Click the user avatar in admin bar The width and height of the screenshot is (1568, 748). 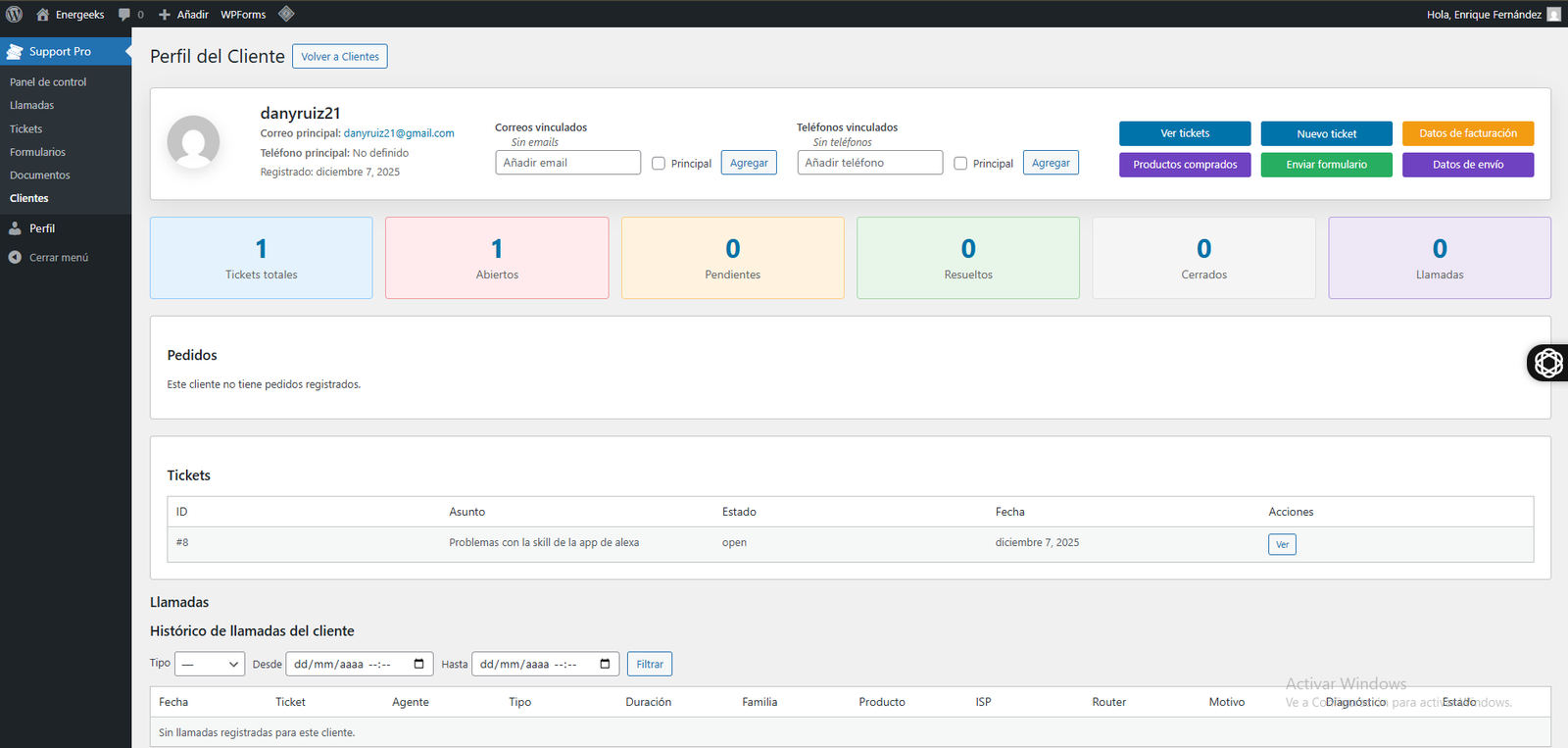1553,15
